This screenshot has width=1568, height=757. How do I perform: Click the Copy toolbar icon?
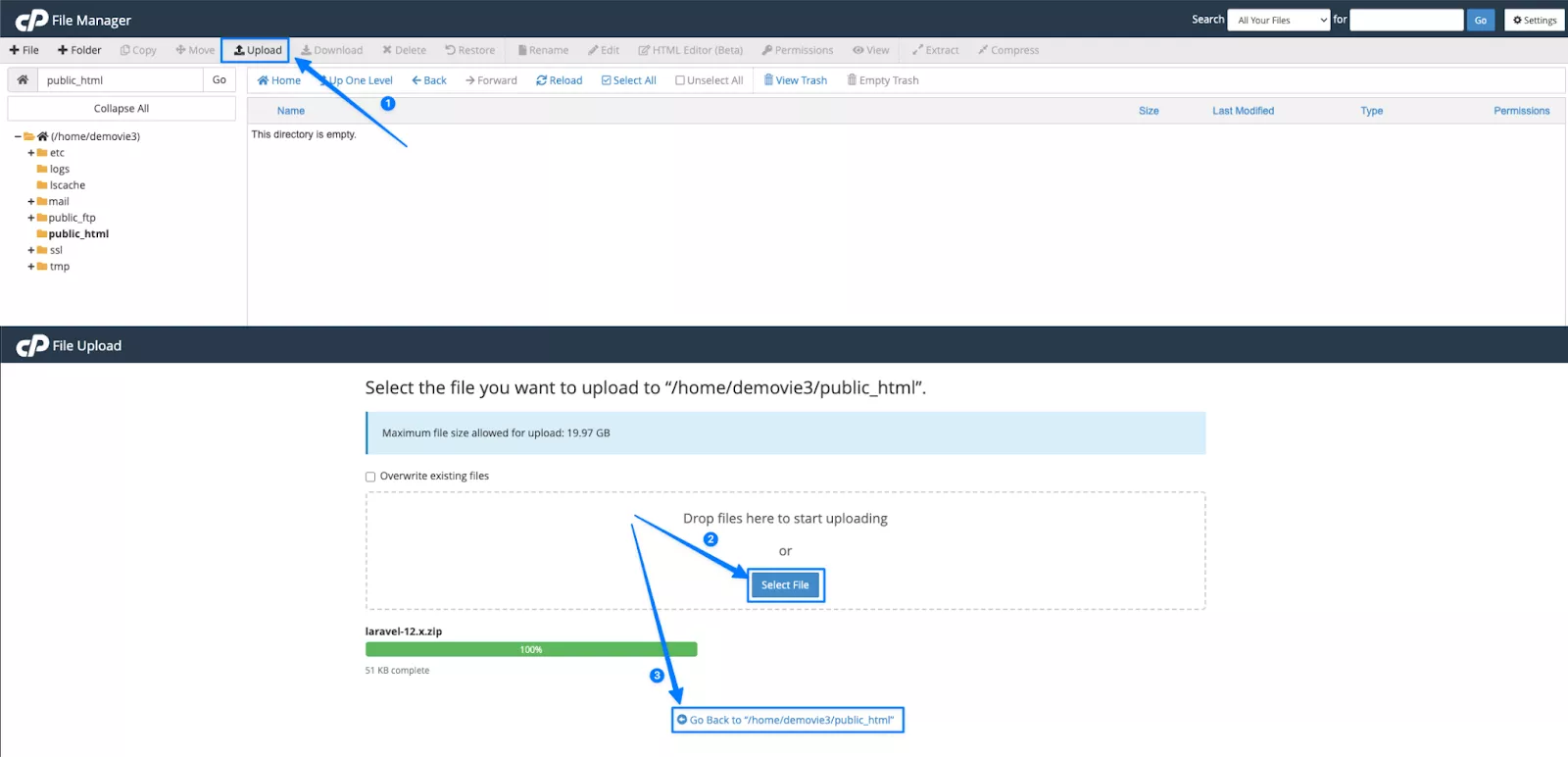coord(138,50)
